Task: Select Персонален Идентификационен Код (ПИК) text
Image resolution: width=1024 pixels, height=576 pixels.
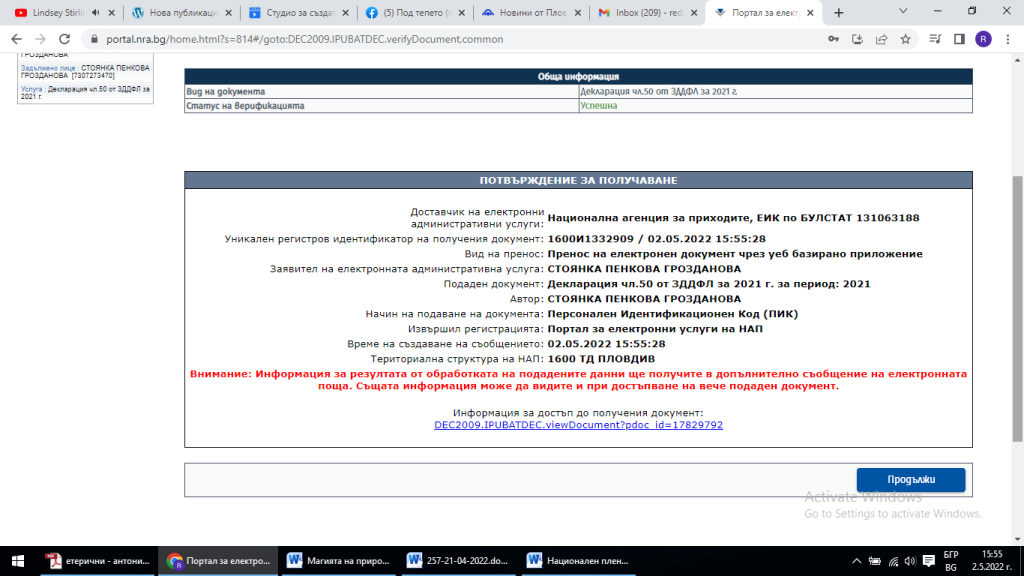Action: point(673,314)
